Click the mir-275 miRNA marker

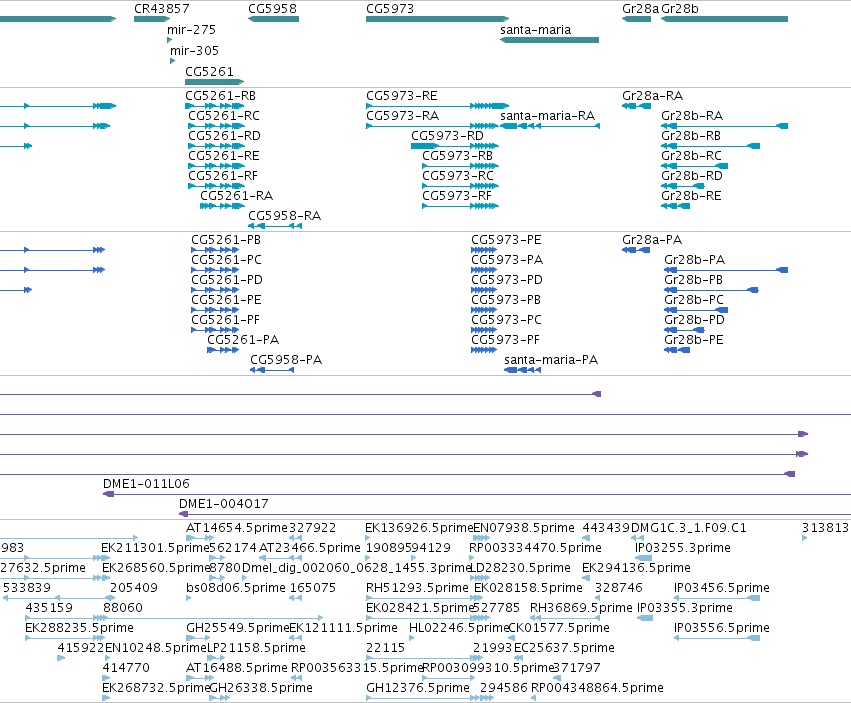(x=169, y=40)
